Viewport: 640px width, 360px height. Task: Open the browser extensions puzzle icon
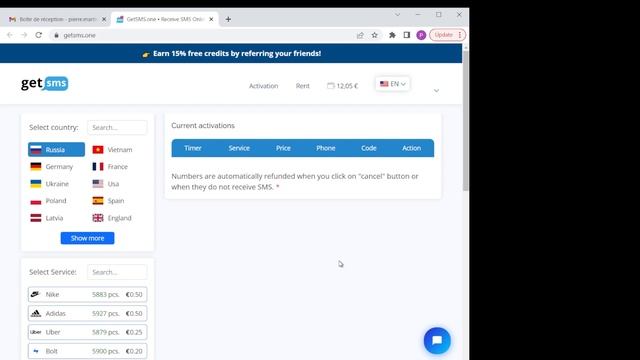(x=392, y=35)
